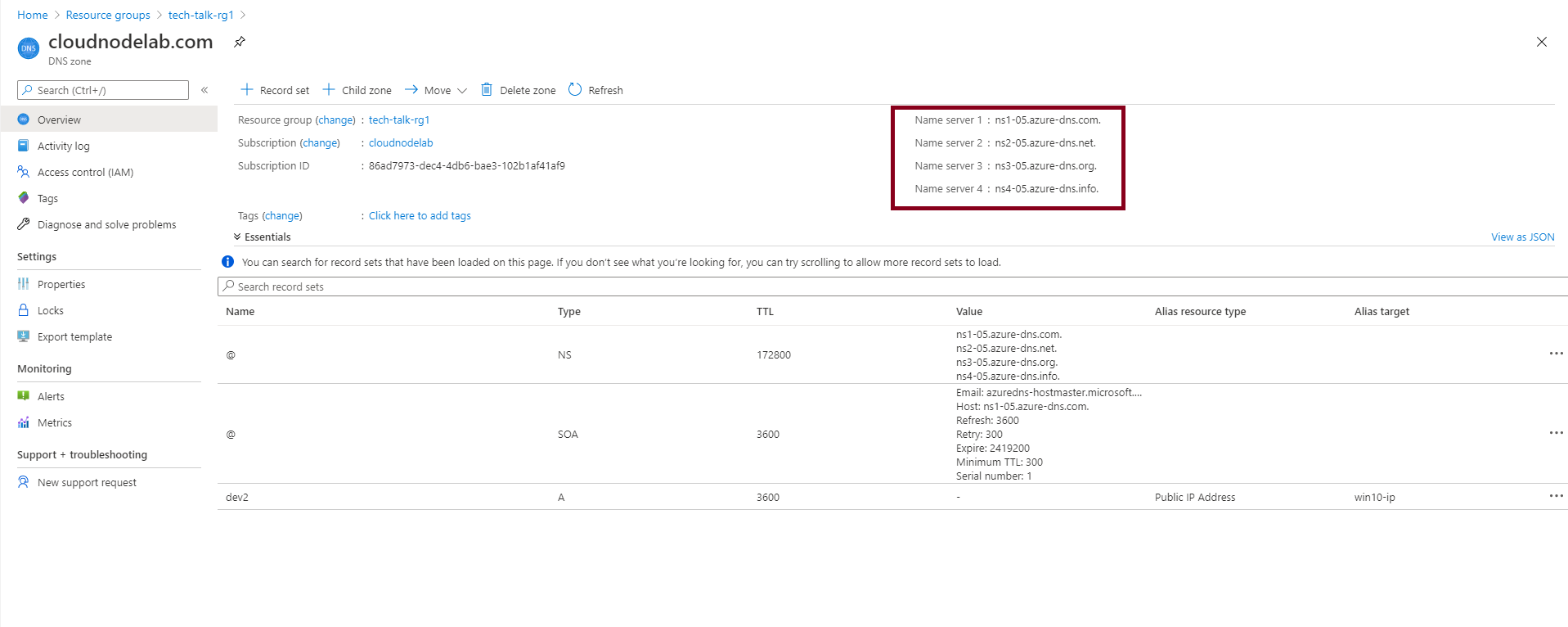The width and height of the screenshot is (1568, 627).
Task: Click the Tags icon in the sidebar
Action: pyautogui.click(x=24, y=198)
